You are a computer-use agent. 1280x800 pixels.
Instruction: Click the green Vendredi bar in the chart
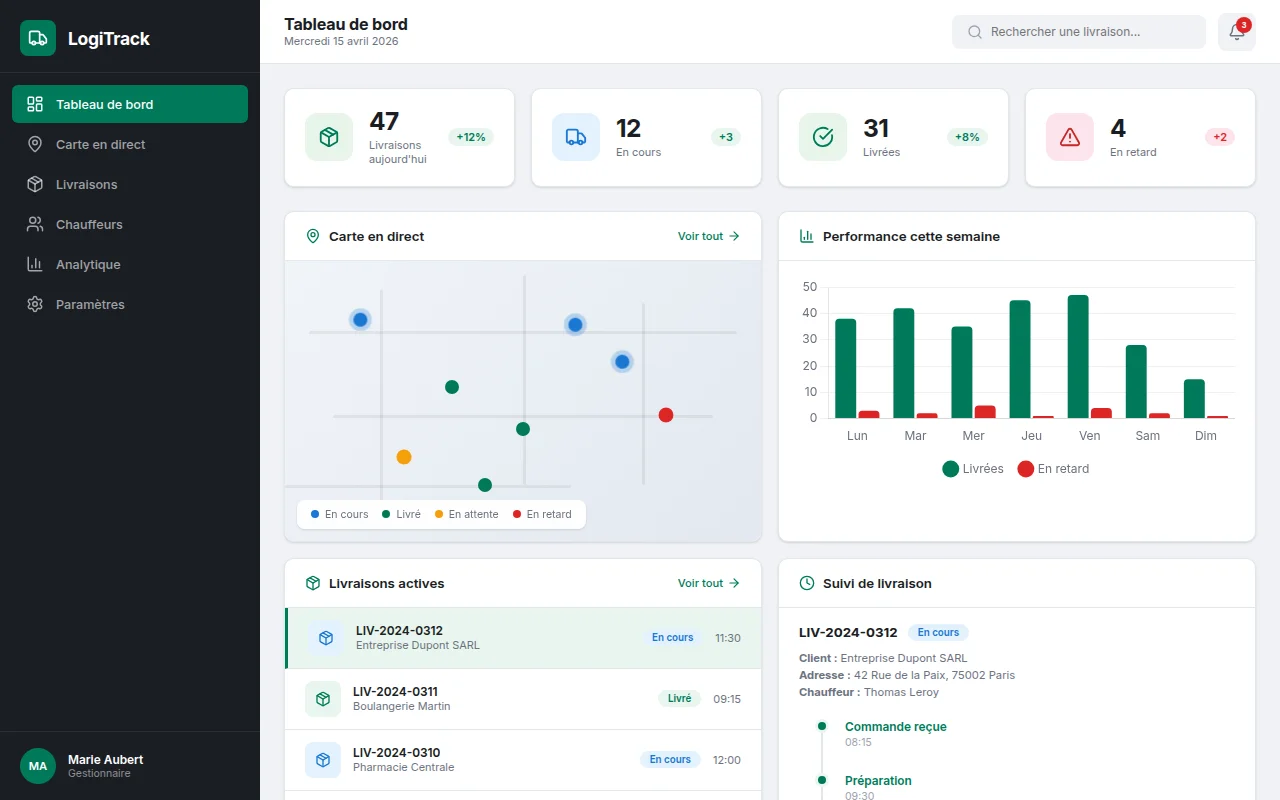point(1078,356)
